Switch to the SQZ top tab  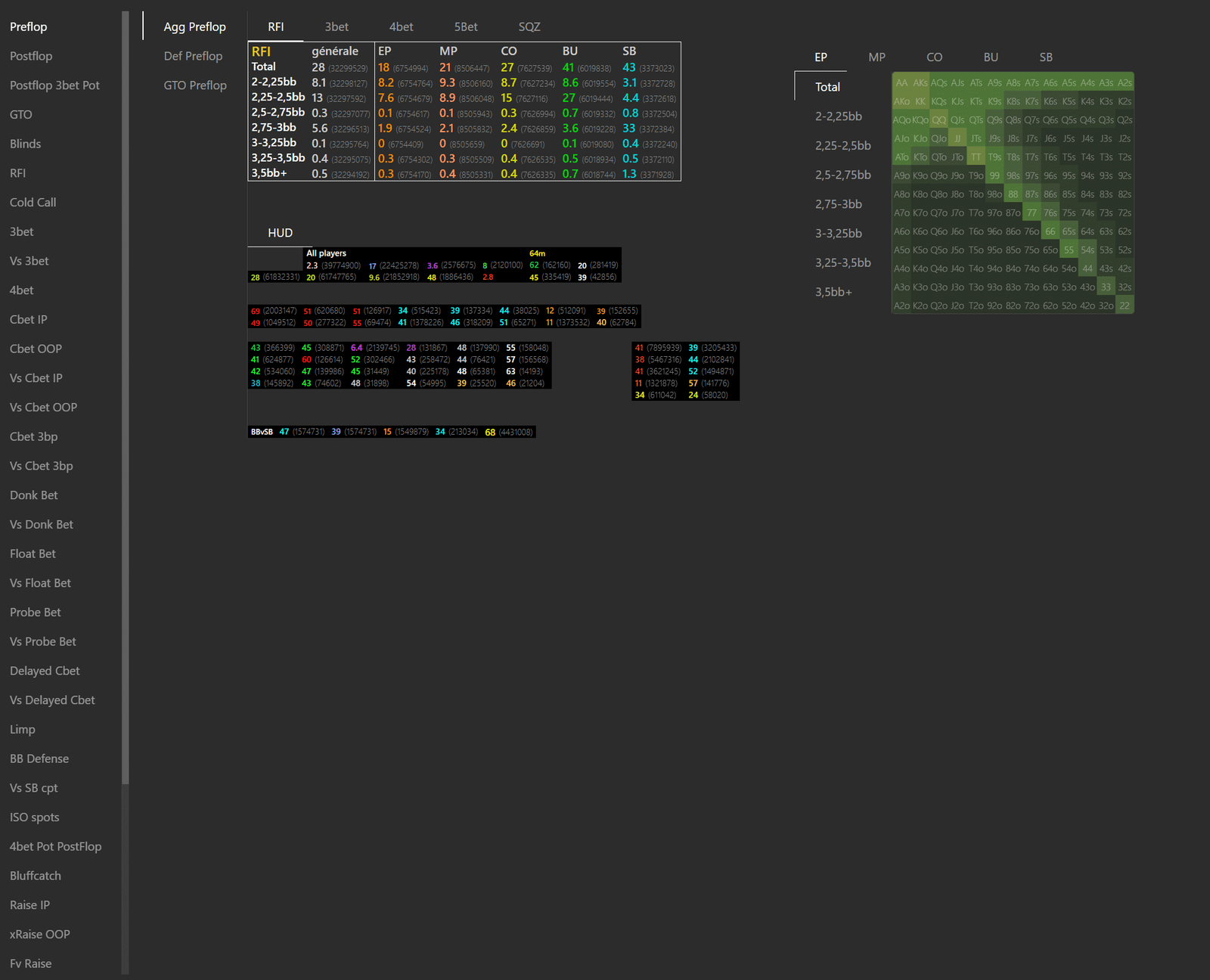point(529,27)
